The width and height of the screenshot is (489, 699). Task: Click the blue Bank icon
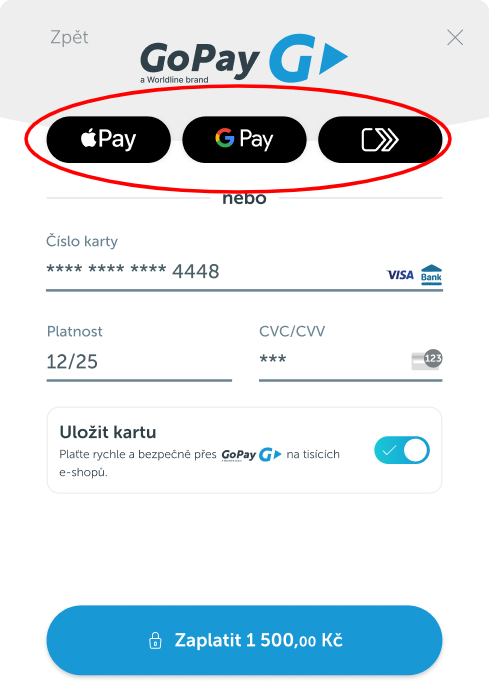431,274
